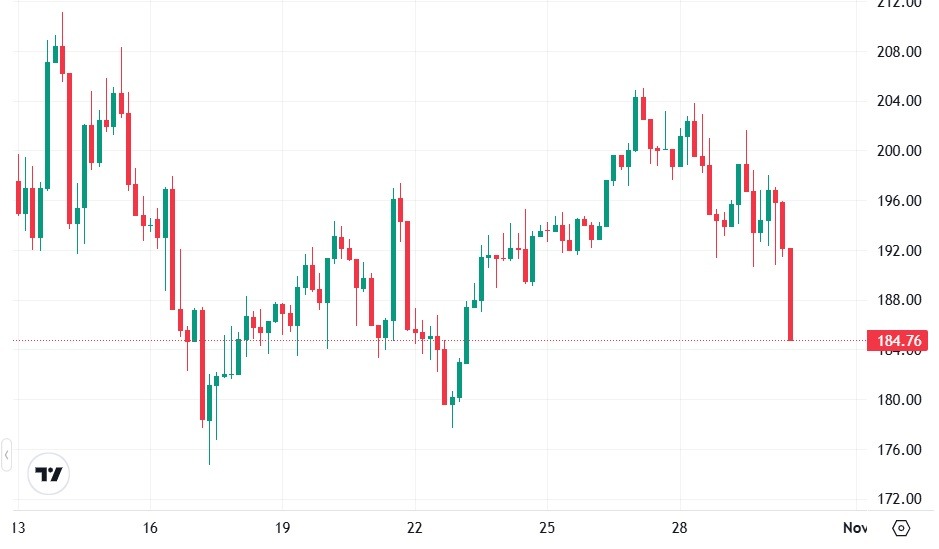Select the 180.00 price level label
This screenshot has width=939, height=549.
click(x=898, y=400)
